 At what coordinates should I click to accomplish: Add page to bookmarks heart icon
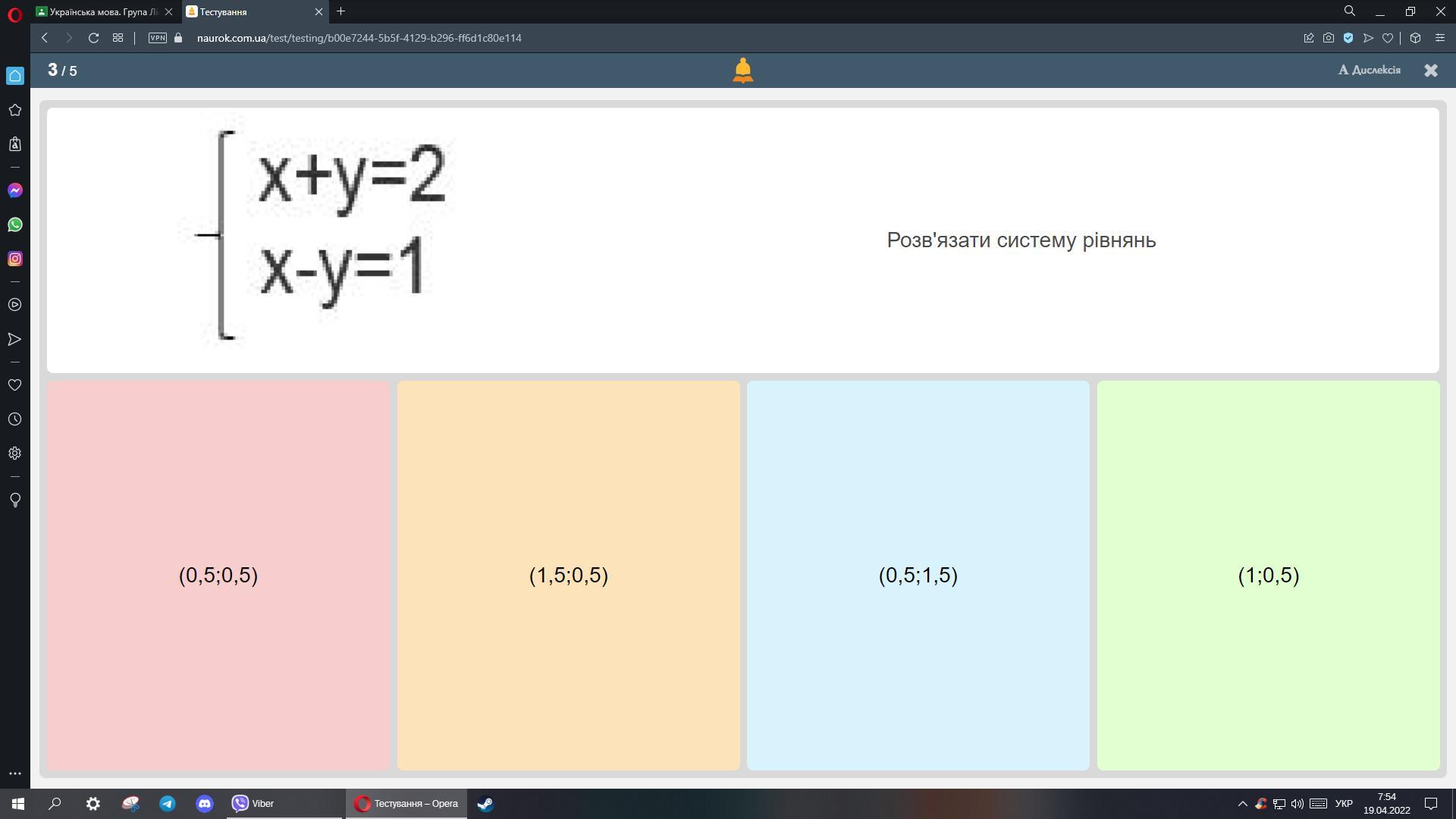[x=1388, y=38]
